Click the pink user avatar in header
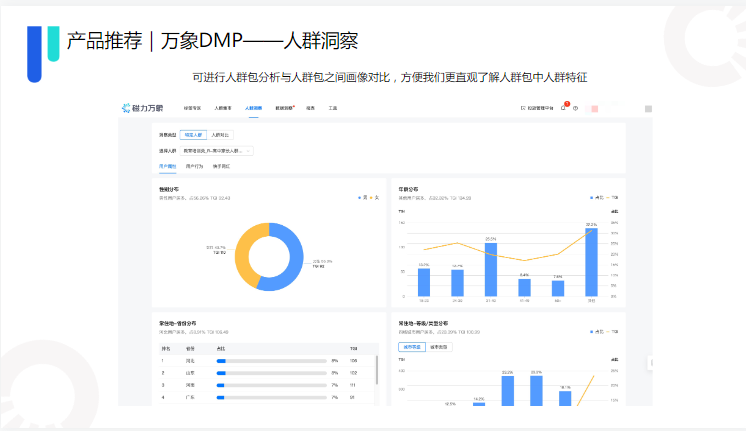Screen dimensions: 746x431 pyautogui.click(x=594, y=109)
